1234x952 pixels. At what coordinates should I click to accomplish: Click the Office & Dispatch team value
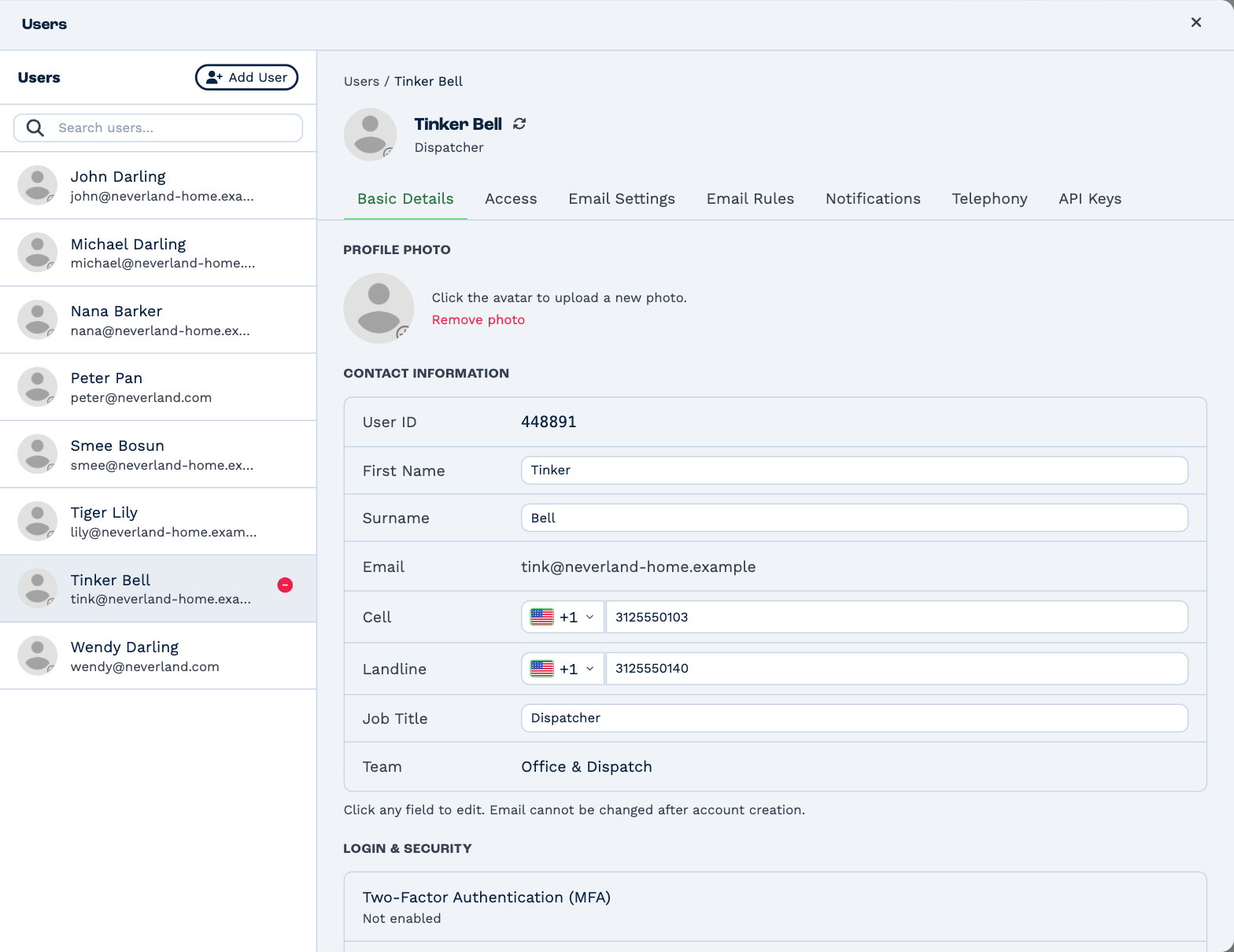click(x=586, y=767)
